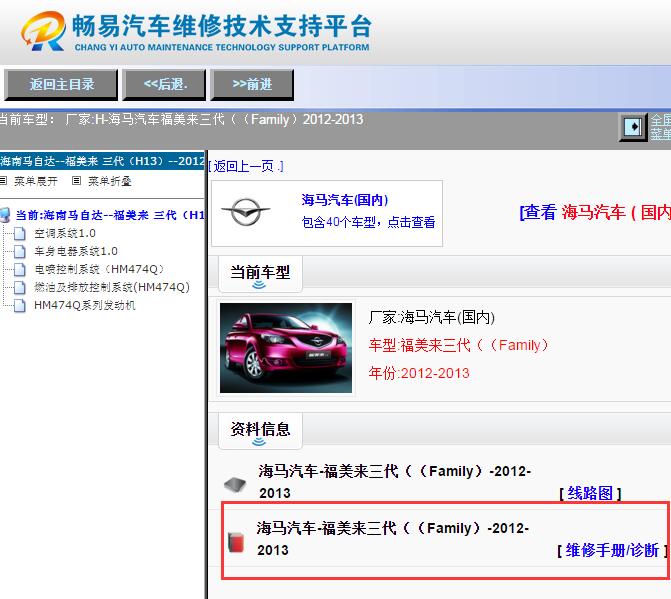Image resolution: width=671 pixels, height=599 pixels.
Task: Click the gray chip icon for 线路图 row
Action: pyautogui.click(x=235, y=484)
